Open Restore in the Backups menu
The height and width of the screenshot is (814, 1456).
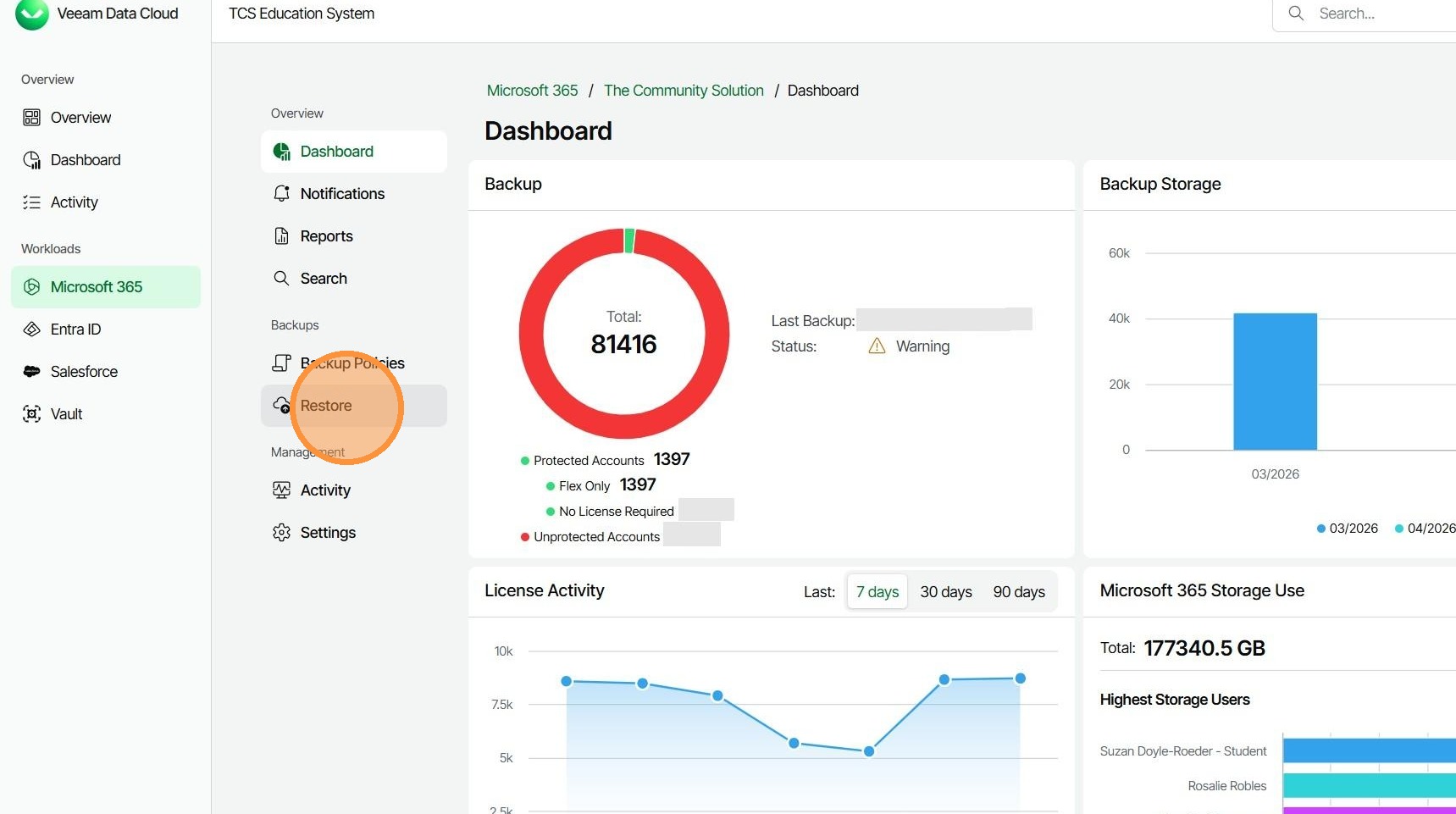326,406
